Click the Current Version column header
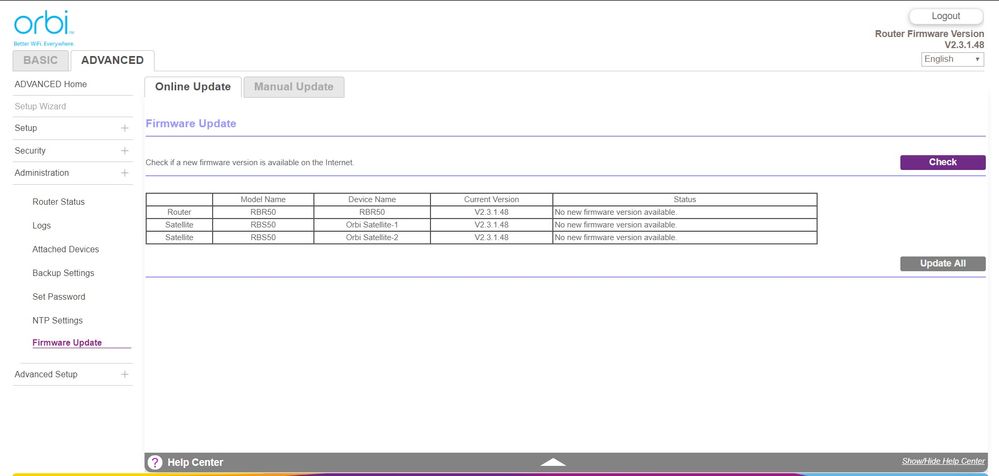Viewport: 999px width, 476px height. click(x=491, y=199)
